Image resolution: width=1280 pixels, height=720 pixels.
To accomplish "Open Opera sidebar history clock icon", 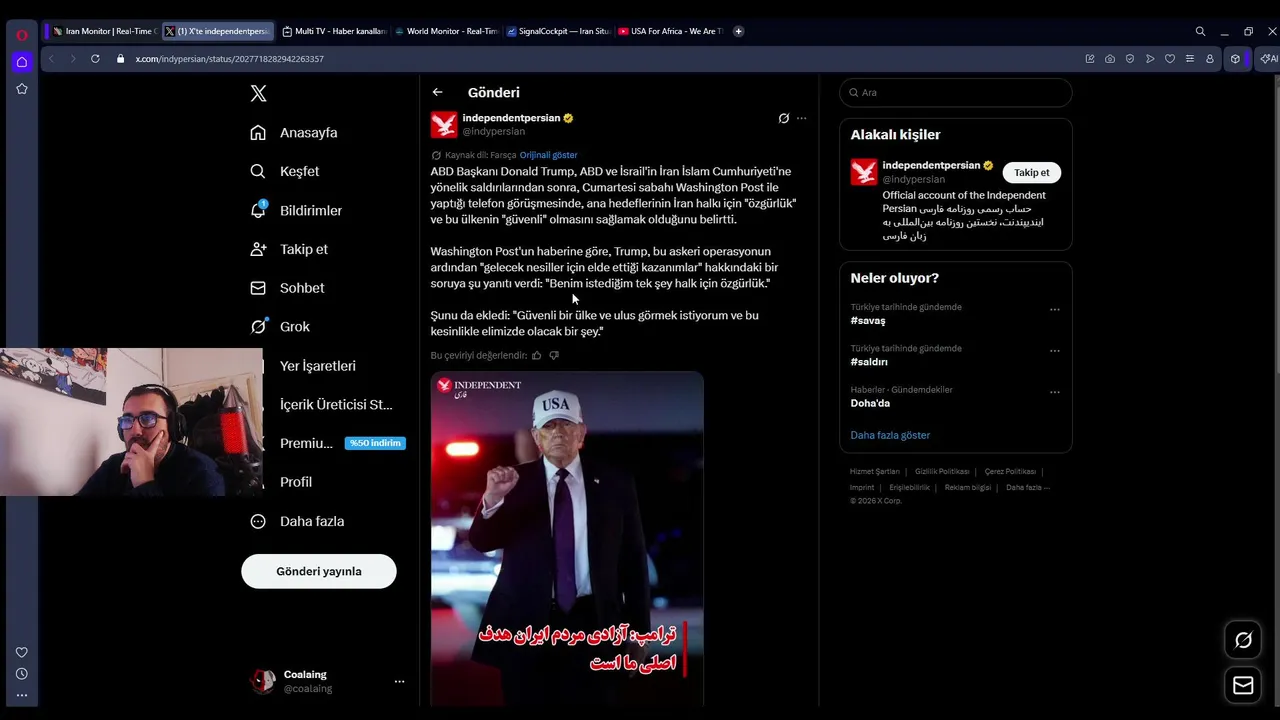I will (x=21, y=674).
